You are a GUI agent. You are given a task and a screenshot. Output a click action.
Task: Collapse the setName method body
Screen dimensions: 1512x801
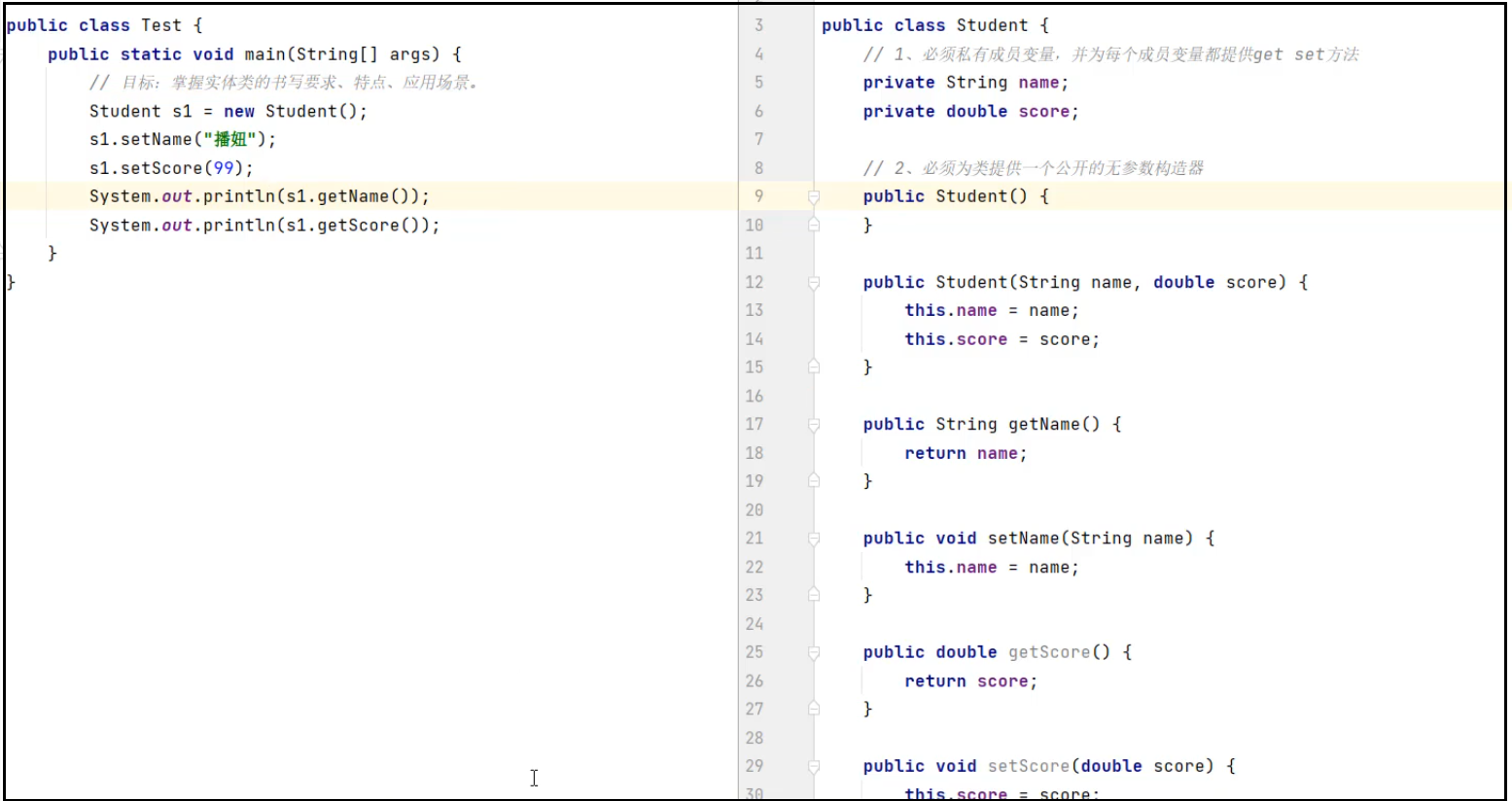[x=814, y=539]
